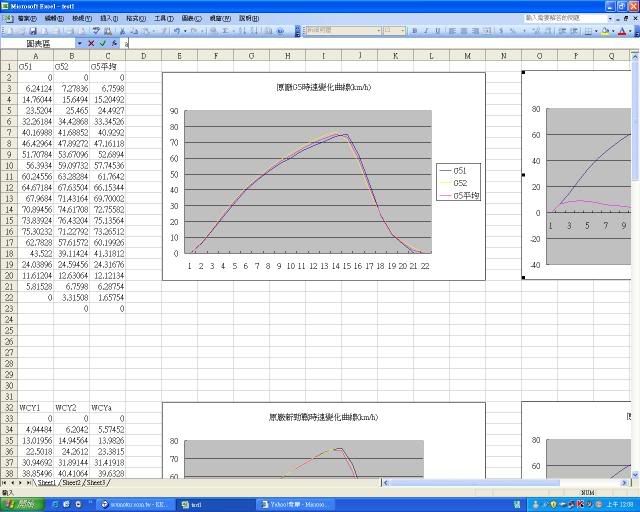Click the font color A icon
640x512 pixels.
[x=619, y=31]
